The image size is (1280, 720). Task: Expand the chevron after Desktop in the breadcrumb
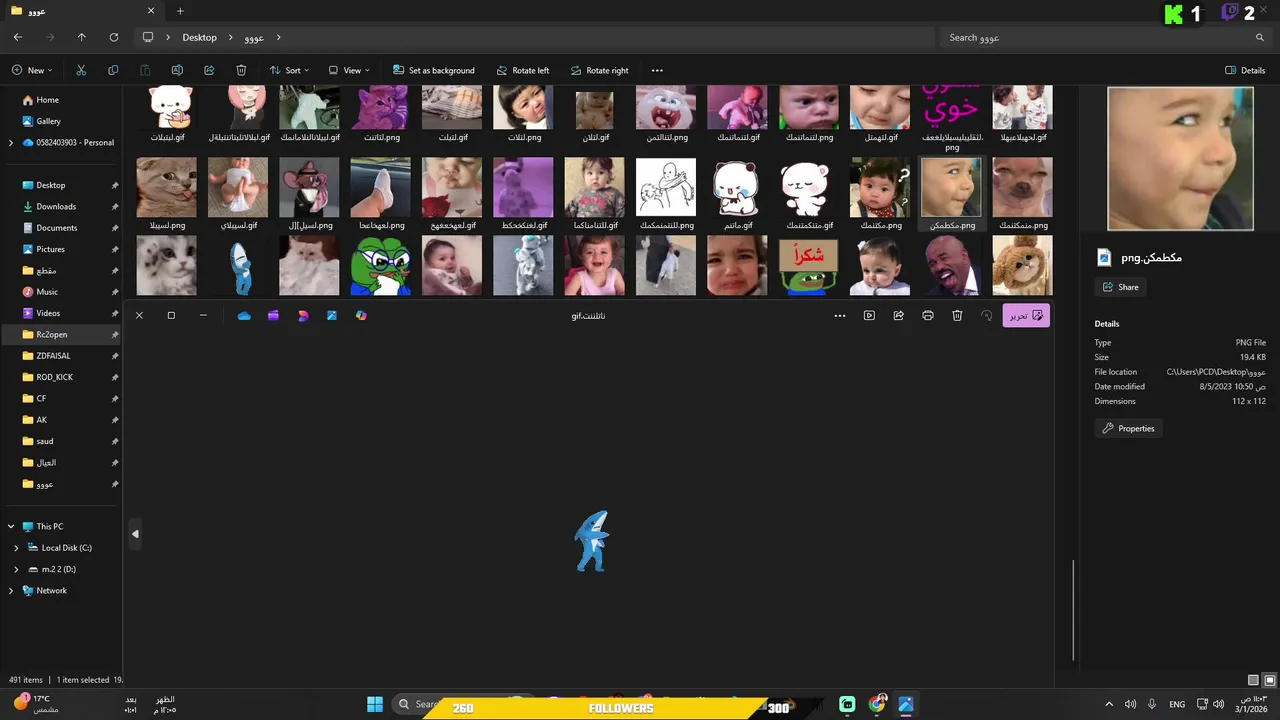tap(230, 37)
